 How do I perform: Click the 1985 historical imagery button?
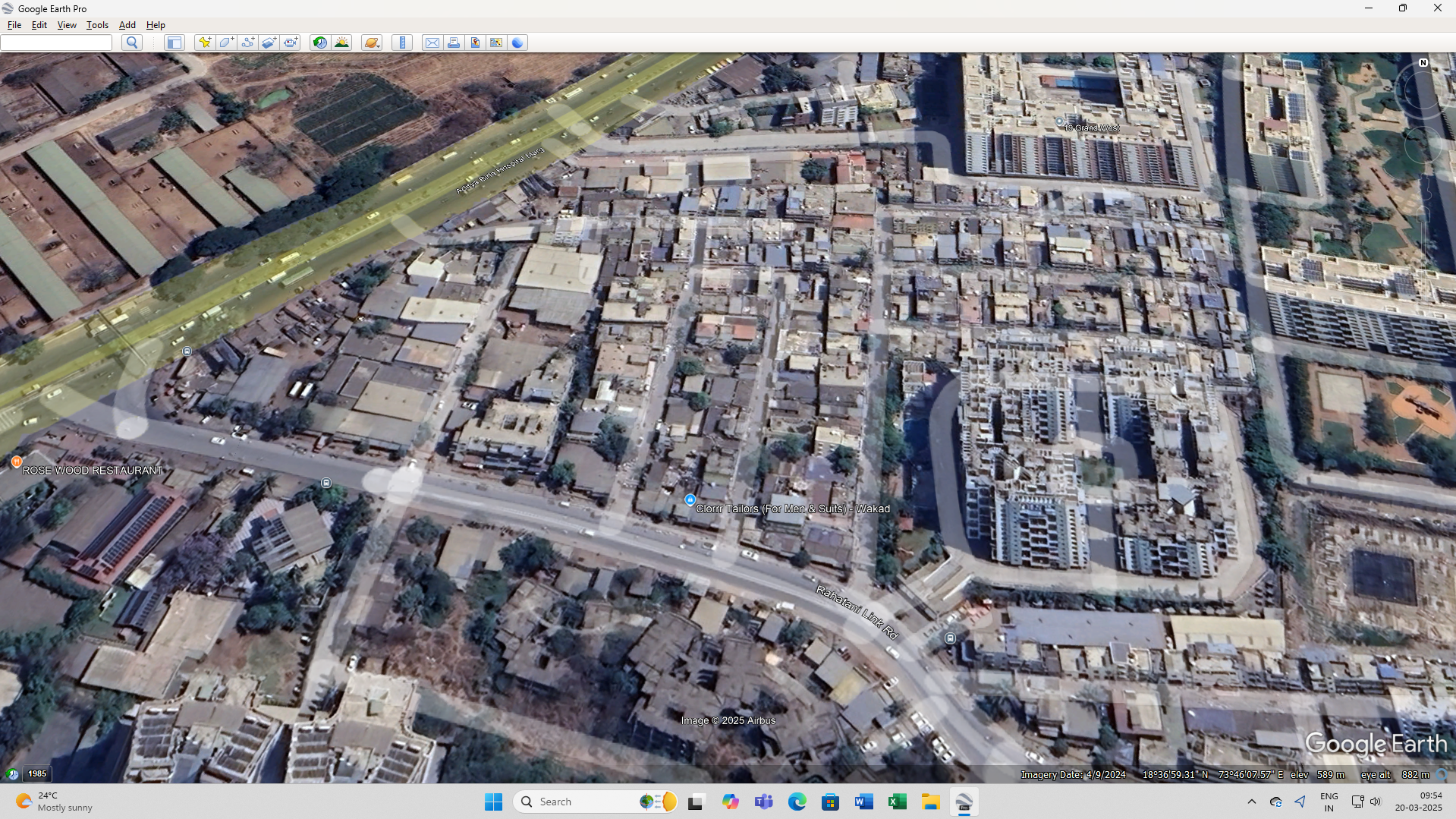[37, 773]
